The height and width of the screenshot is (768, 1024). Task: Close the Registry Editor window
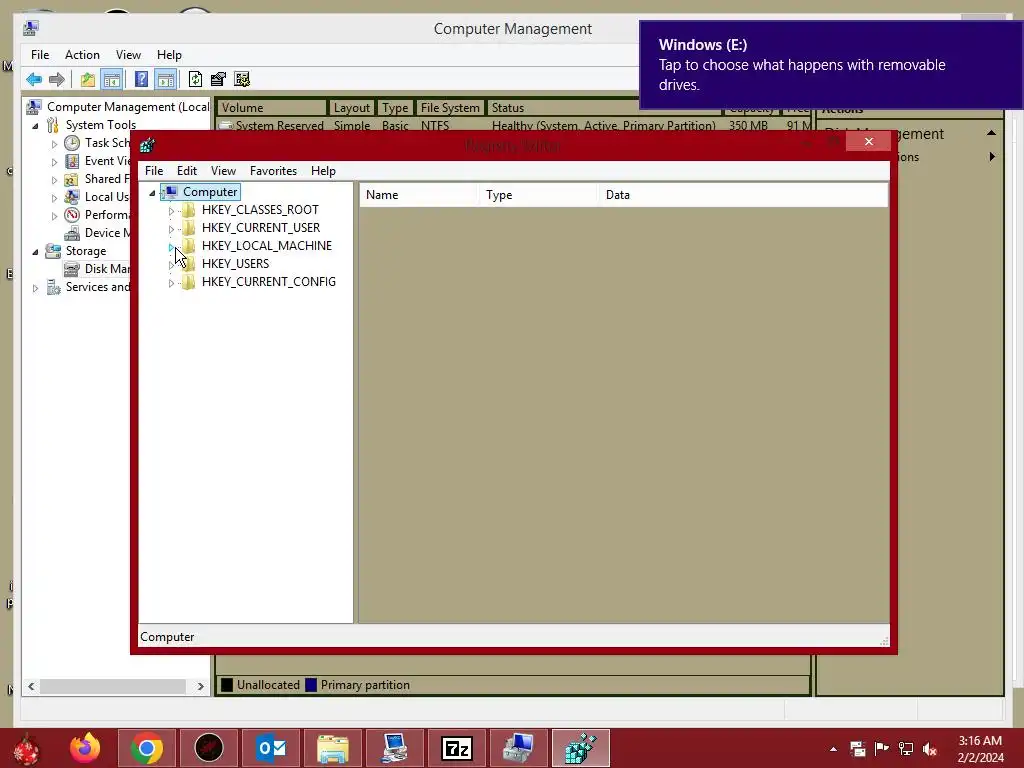[x=869, y=141]
